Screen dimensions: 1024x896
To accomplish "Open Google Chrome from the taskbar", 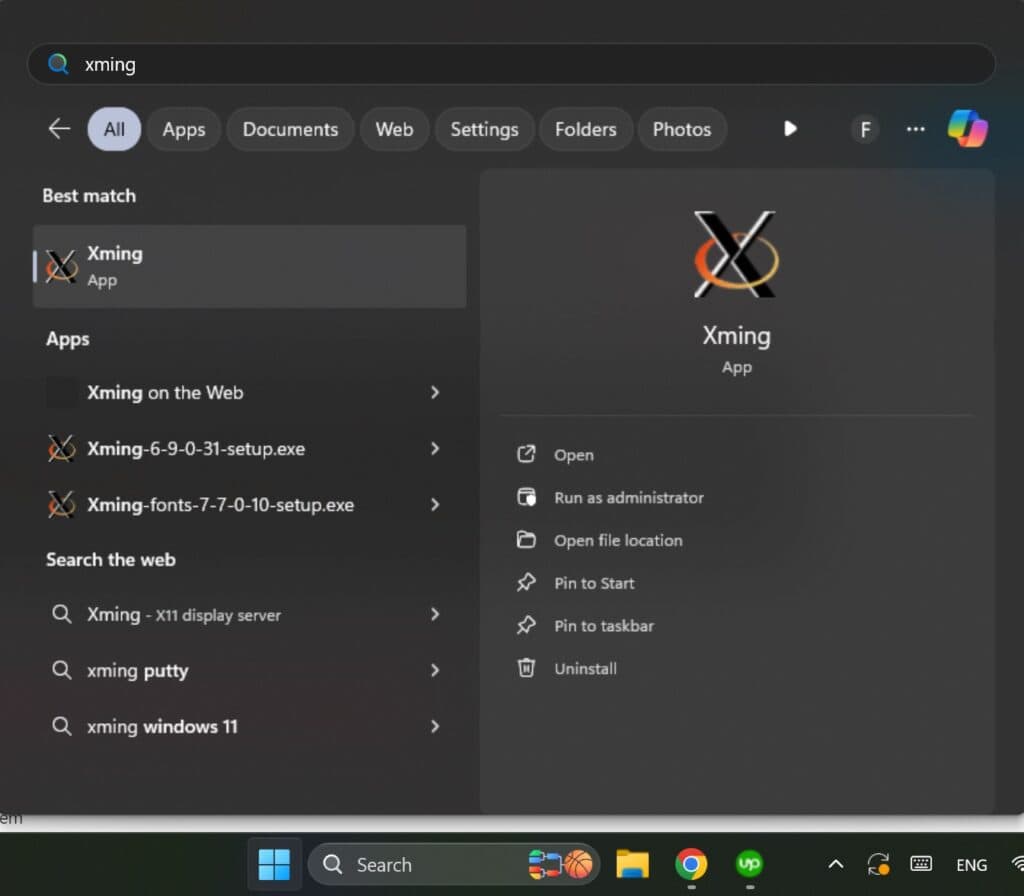I will click(x=690, y=864).
